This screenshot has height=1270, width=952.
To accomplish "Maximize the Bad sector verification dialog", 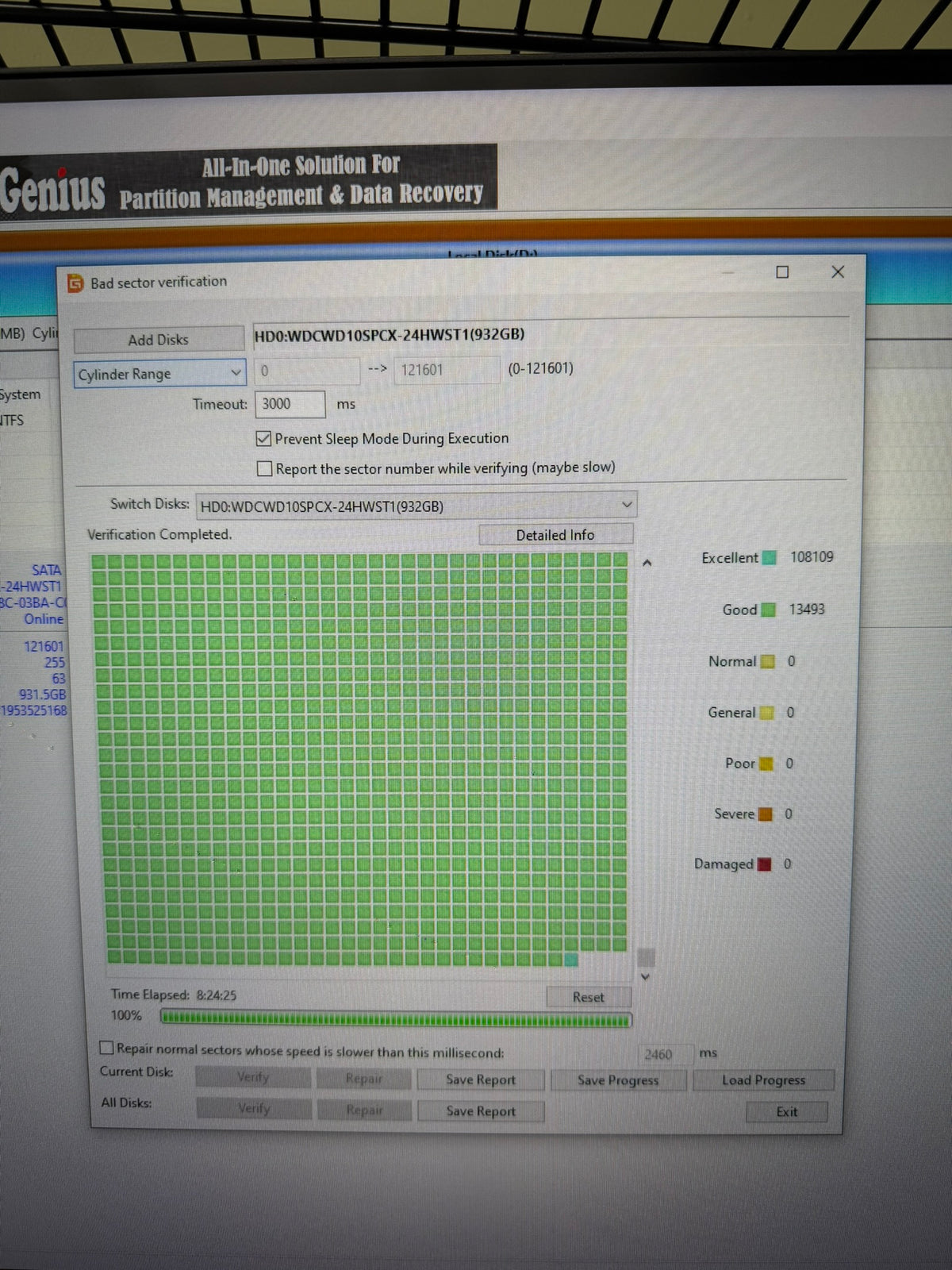I will click(782, 272).
